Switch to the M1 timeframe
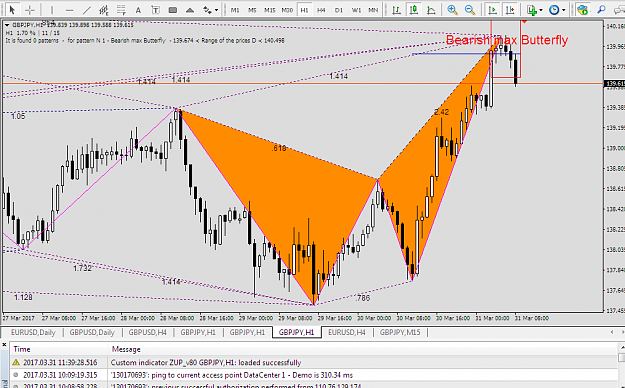Screen dimensions: 625x388 235,10
